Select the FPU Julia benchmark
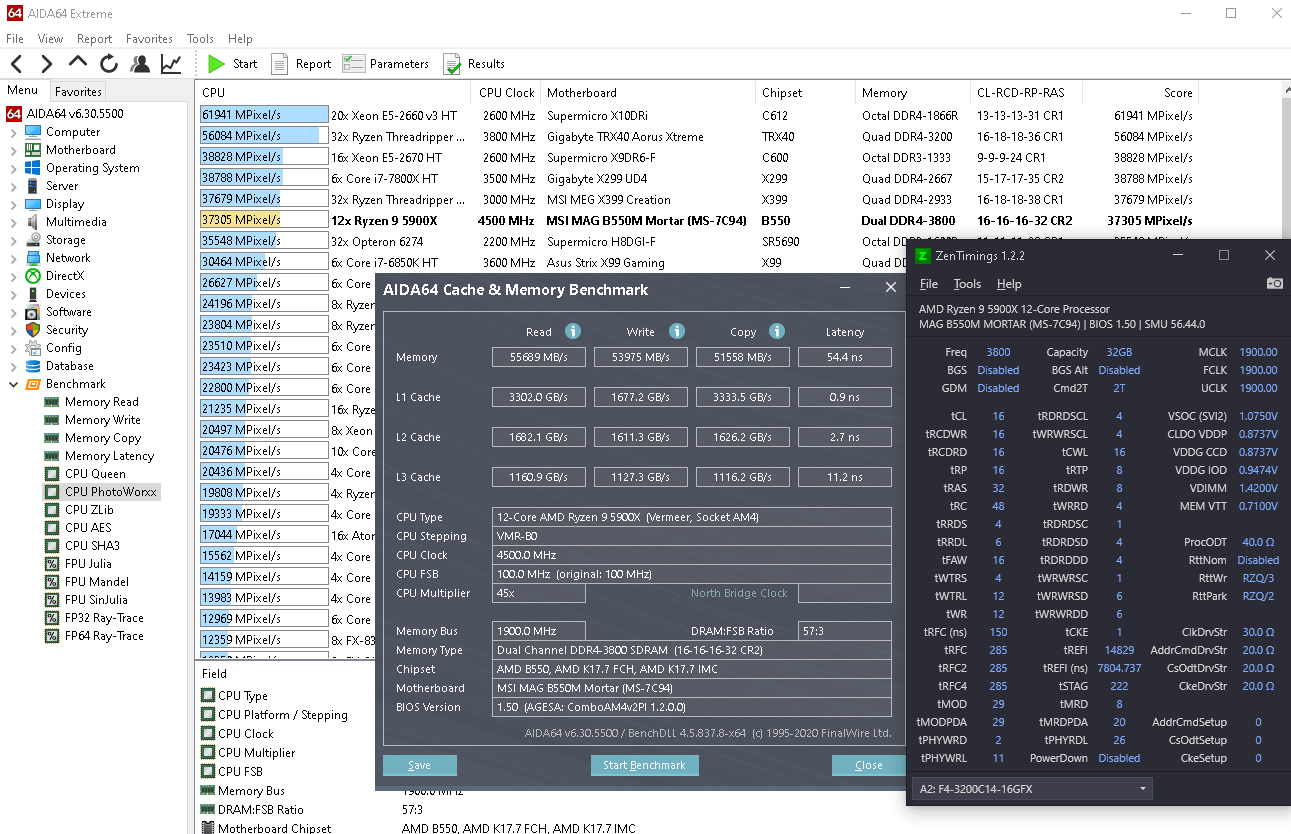 coord(88,564)
